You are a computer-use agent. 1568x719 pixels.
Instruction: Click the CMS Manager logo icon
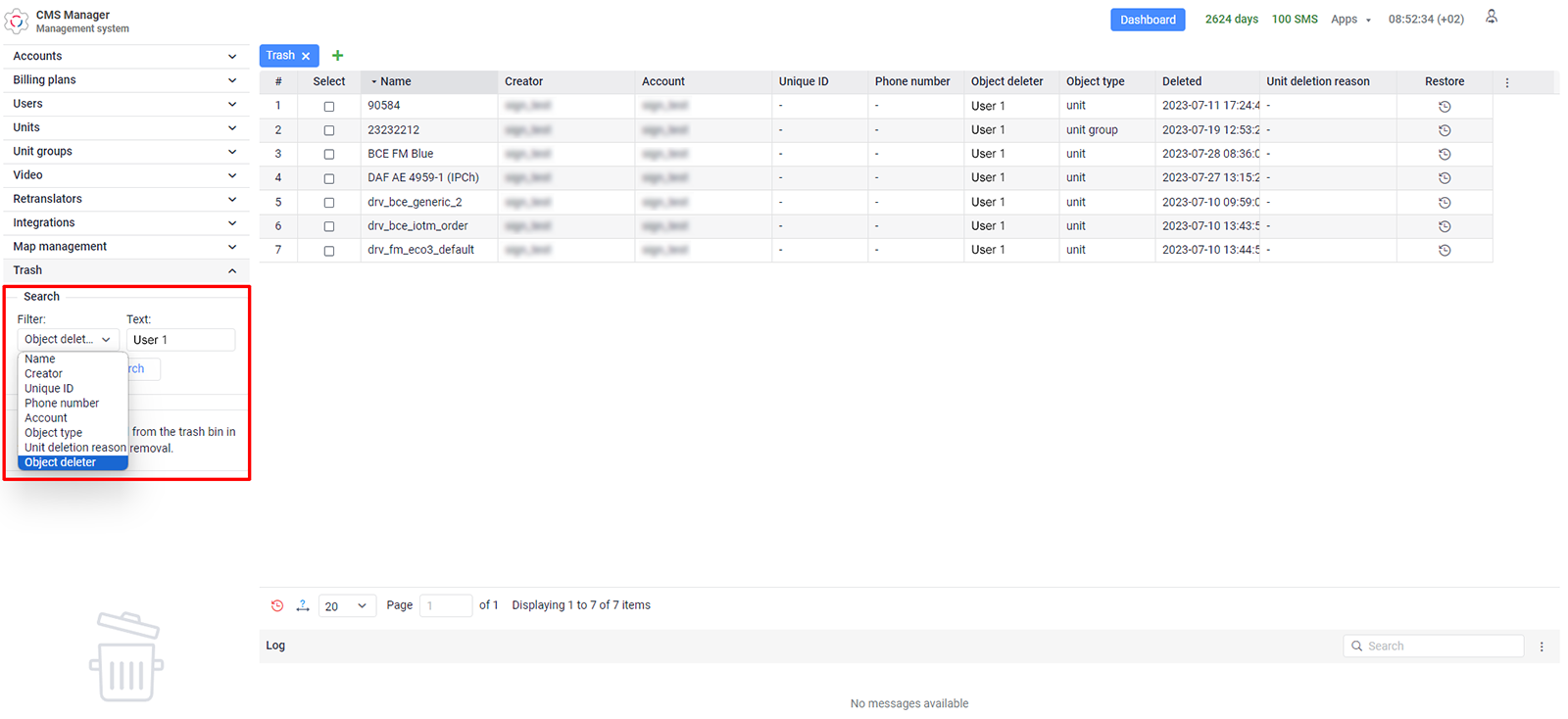(17, 21)
